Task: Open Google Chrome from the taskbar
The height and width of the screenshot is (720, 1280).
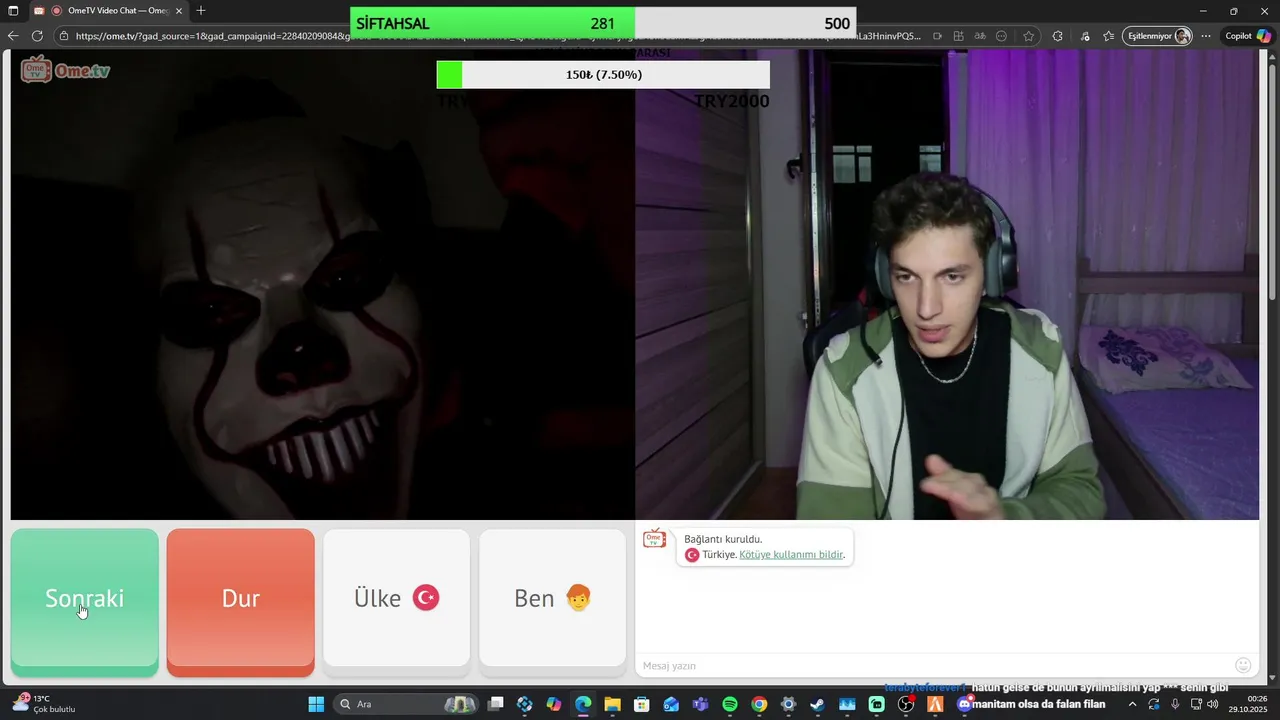Action: (759, 704)
